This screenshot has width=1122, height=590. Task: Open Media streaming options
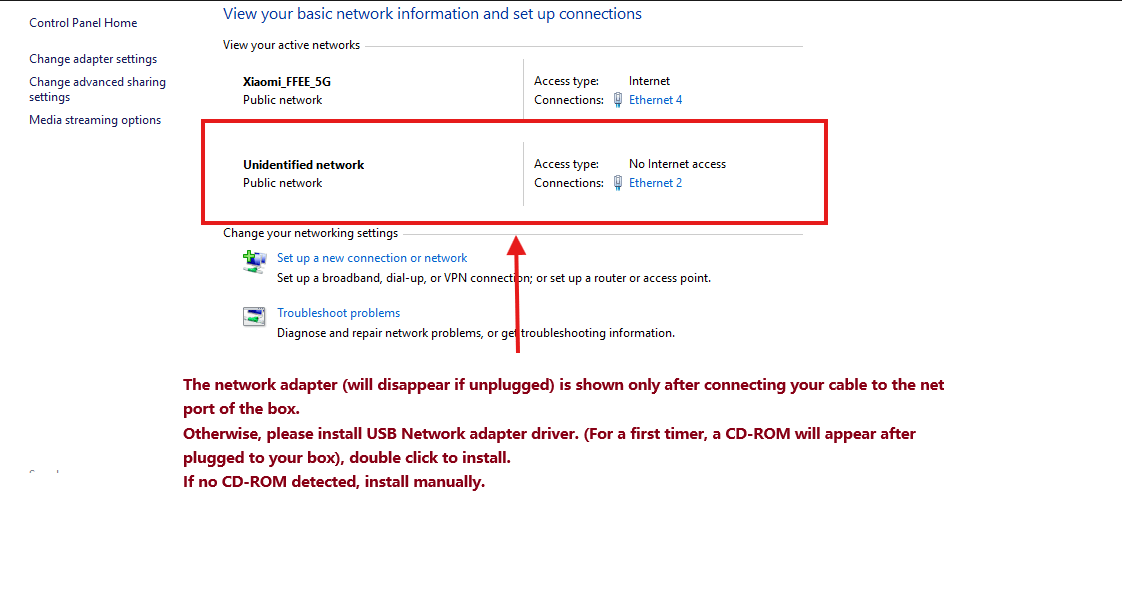[x=95, y=120]
